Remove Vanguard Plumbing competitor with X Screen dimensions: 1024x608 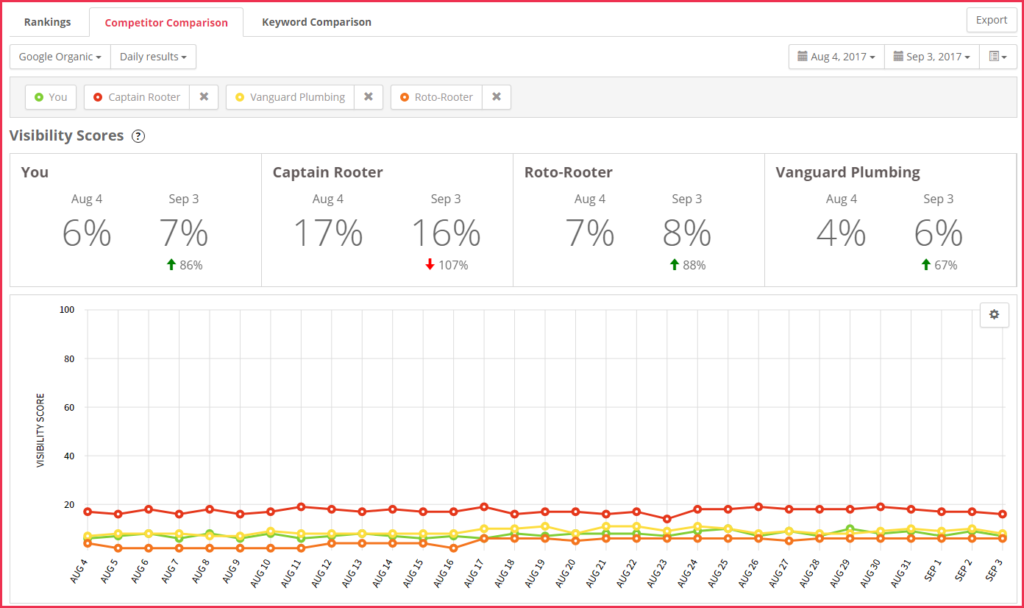pos(368,97)
